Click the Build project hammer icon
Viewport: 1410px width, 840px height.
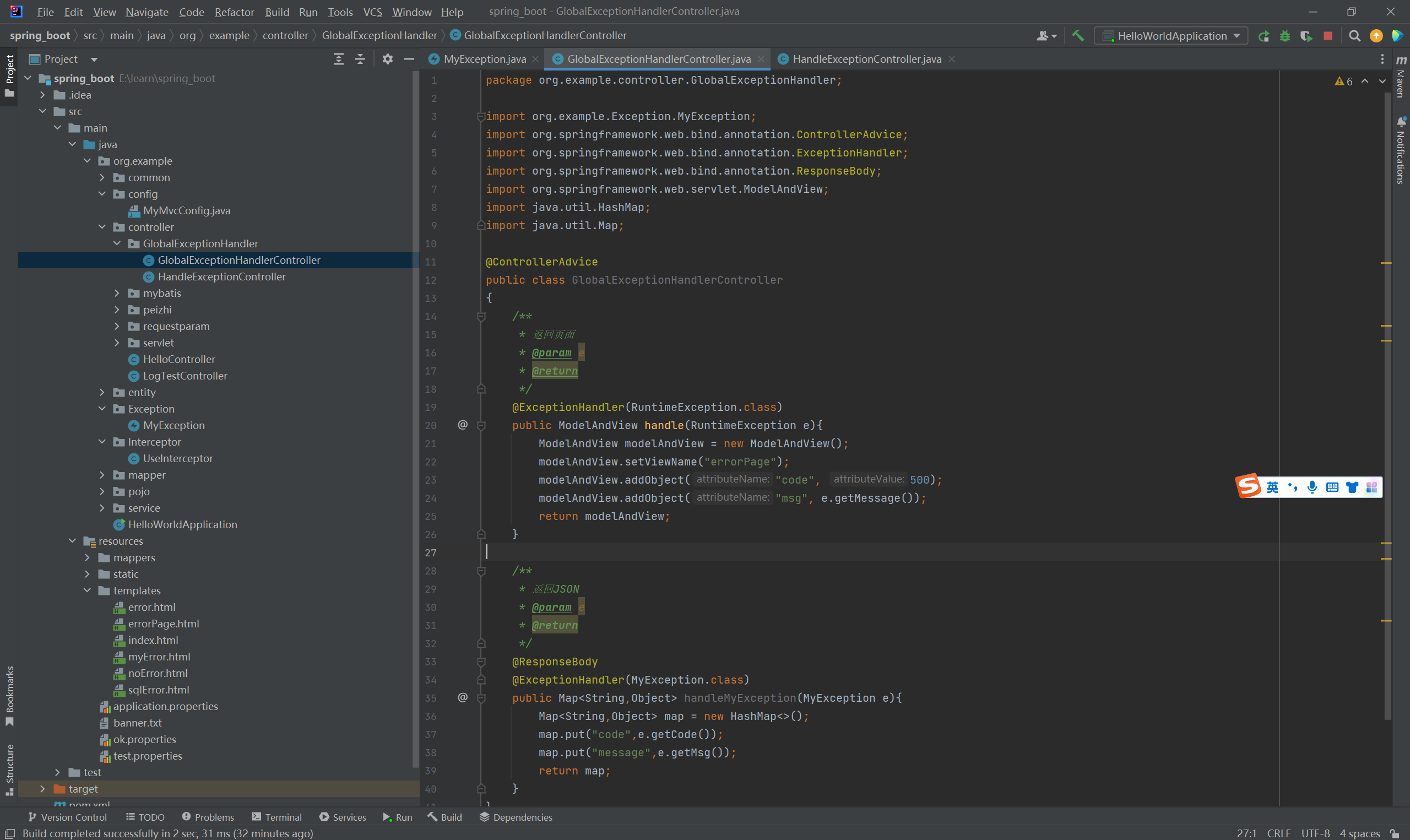click(x=1078, y=36)
